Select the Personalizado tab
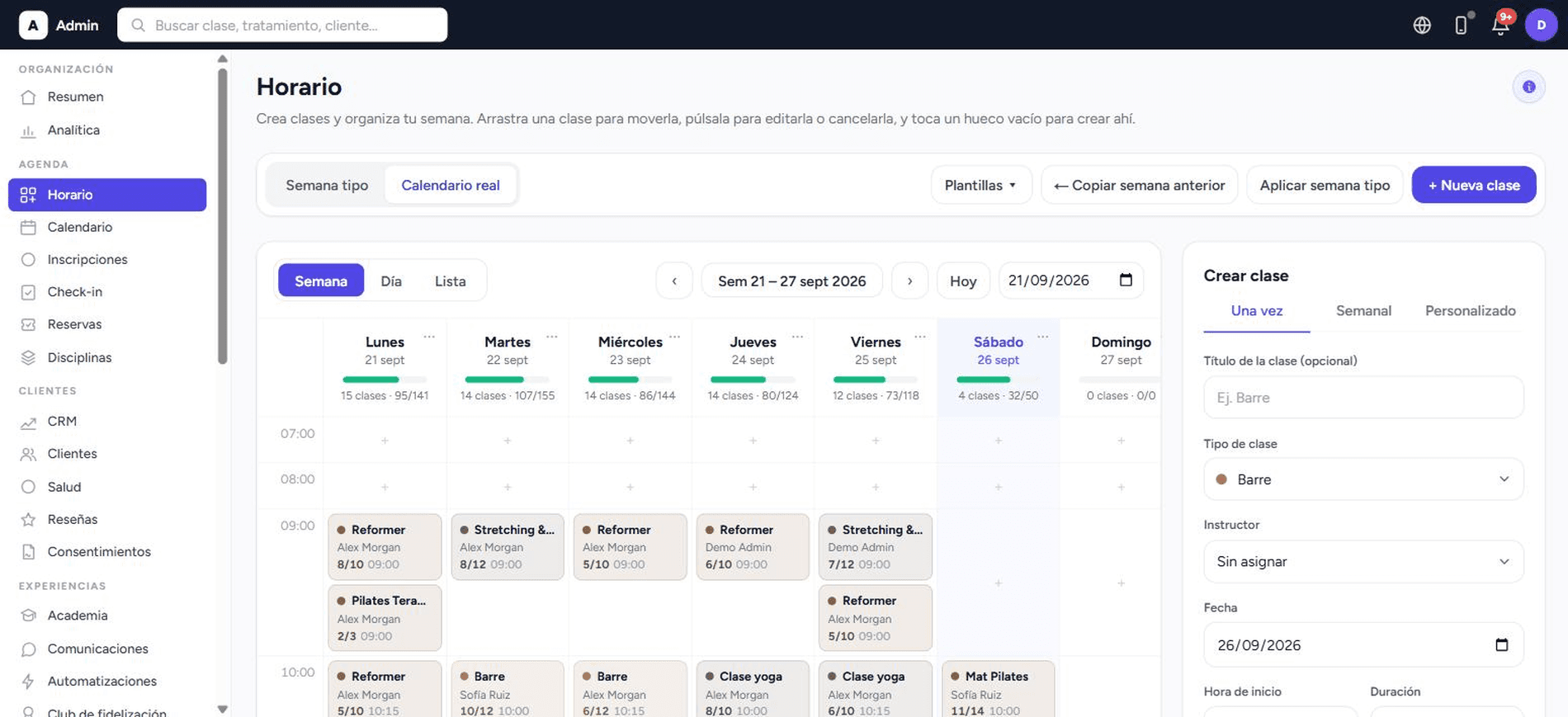1568x717 pixels. (x=1470, y=311)
